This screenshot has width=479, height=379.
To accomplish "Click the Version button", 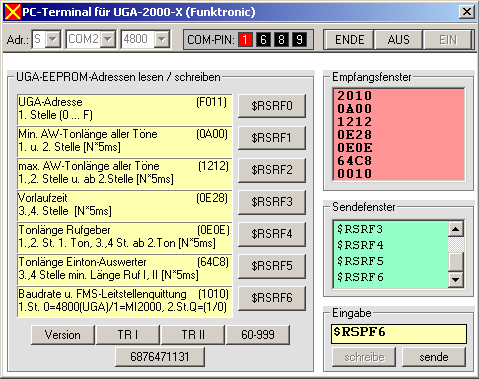I will pyautogui.click(x=63, y=335).
